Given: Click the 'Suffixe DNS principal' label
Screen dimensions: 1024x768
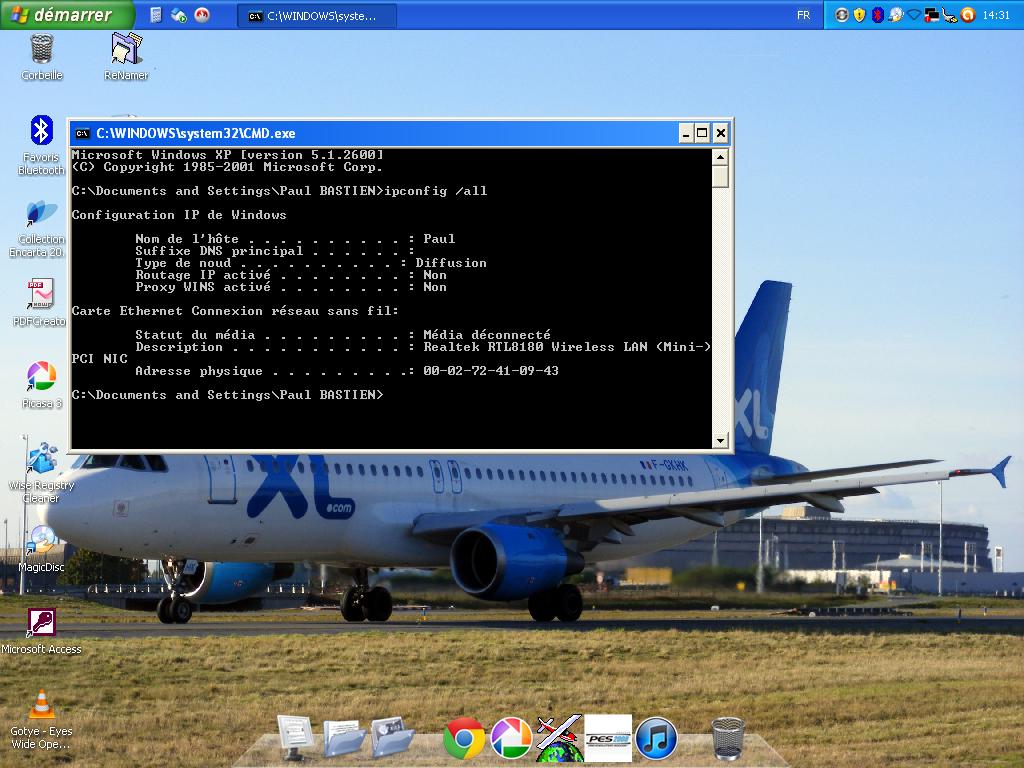Looking at the screenshot, I should [219, 251].
